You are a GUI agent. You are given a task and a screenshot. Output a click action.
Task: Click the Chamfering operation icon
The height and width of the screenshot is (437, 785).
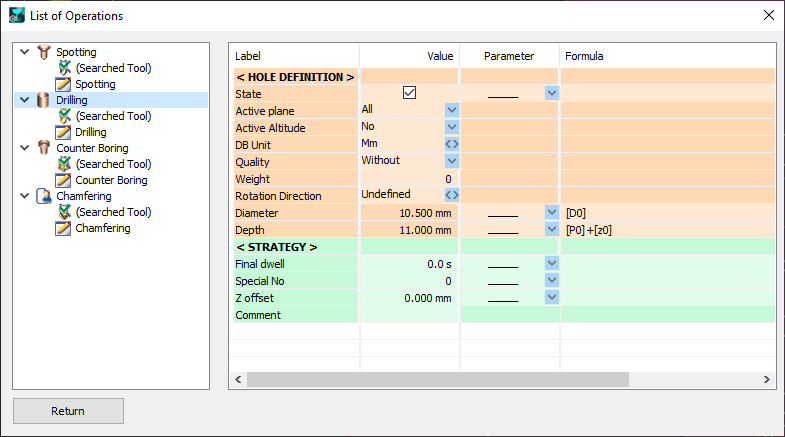(x=43, y=196)
